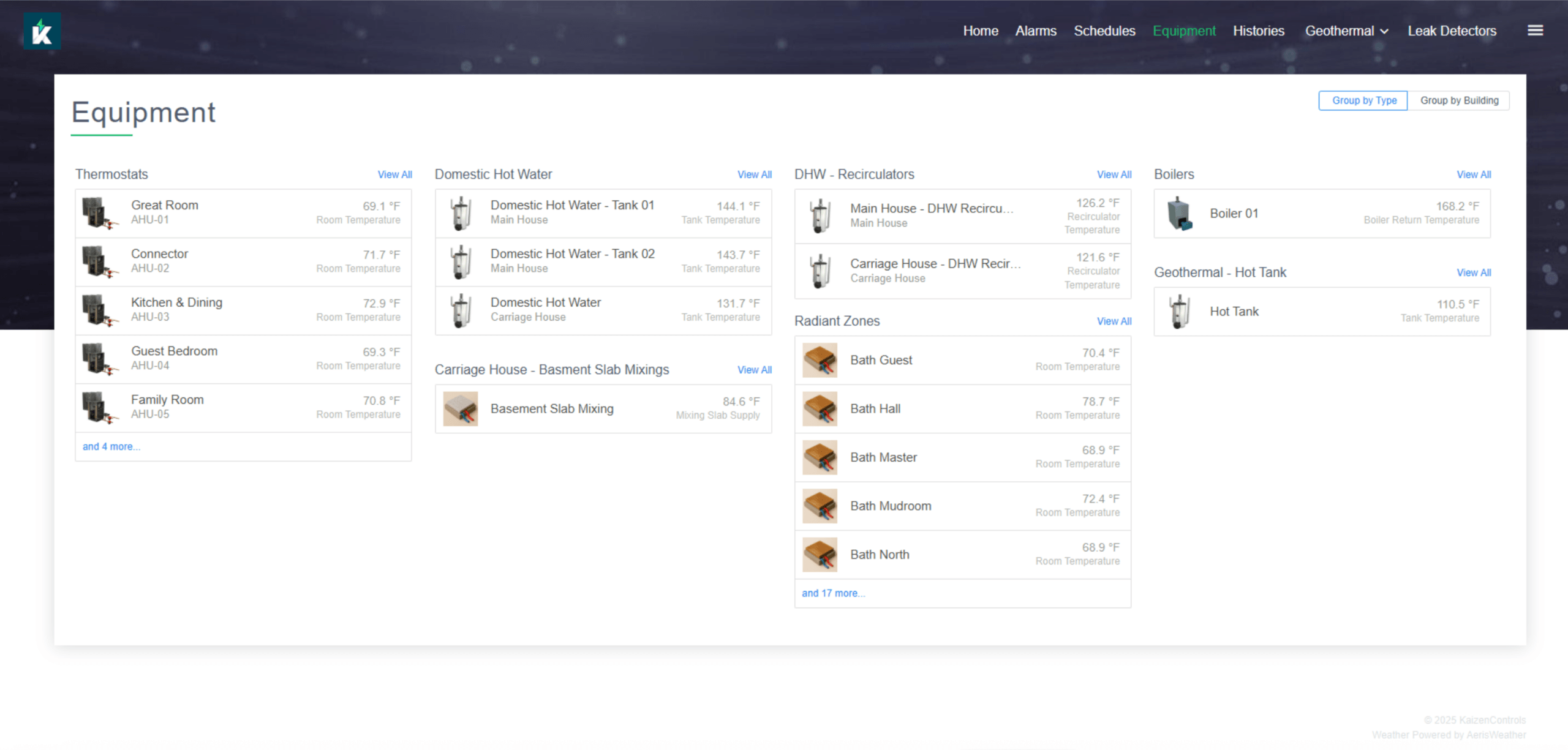Click the Hot Tank geothermal icon
Viewport: 1568px width, 750px height.
click(x=1179, y=312)
